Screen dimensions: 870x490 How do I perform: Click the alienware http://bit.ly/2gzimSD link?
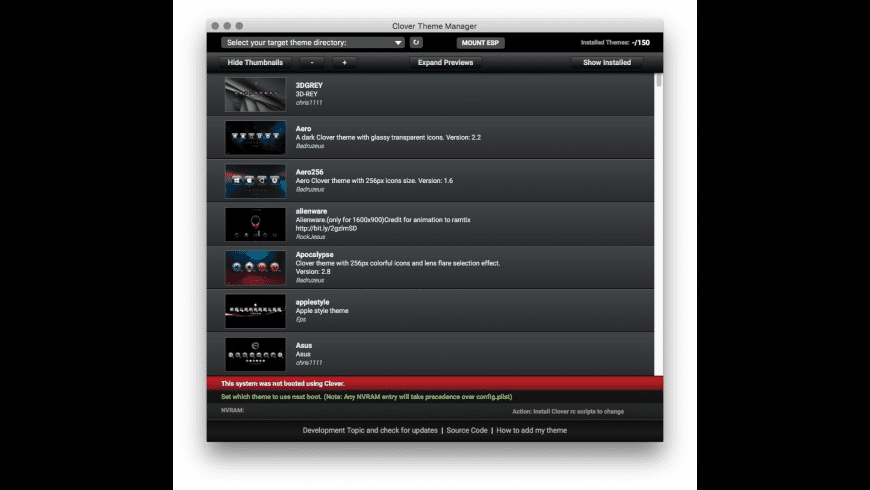326,228
